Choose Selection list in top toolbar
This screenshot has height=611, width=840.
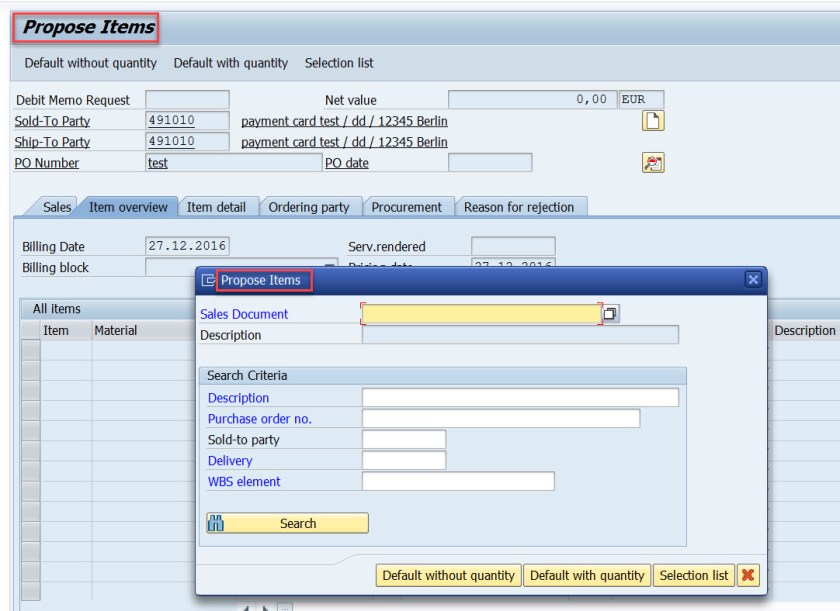coord(339,63)
